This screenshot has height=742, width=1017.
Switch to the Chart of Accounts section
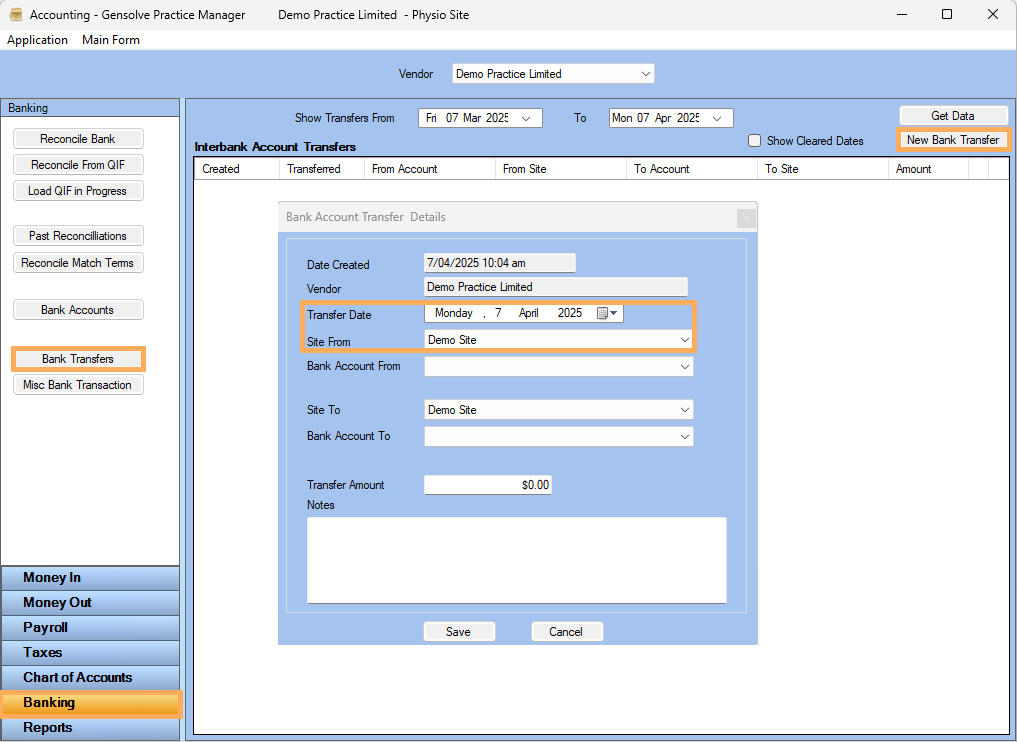(x=90, y=678)
